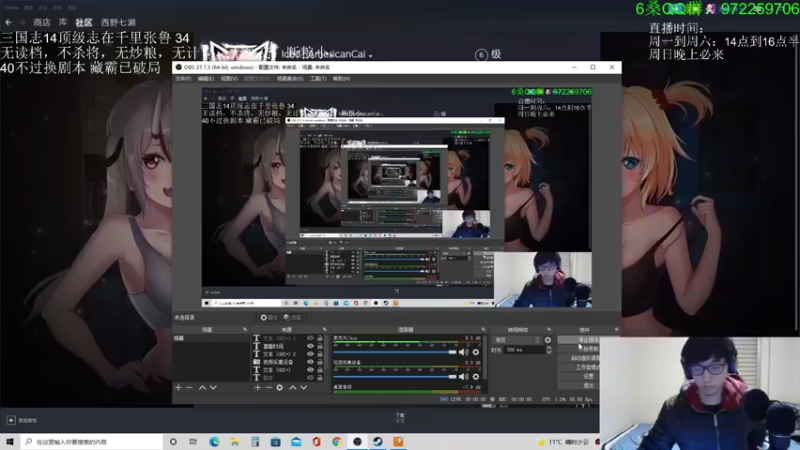This screenshot has width=800, height=450.
Task: Toggle lock on video capture device source
Action: point(320,362)
